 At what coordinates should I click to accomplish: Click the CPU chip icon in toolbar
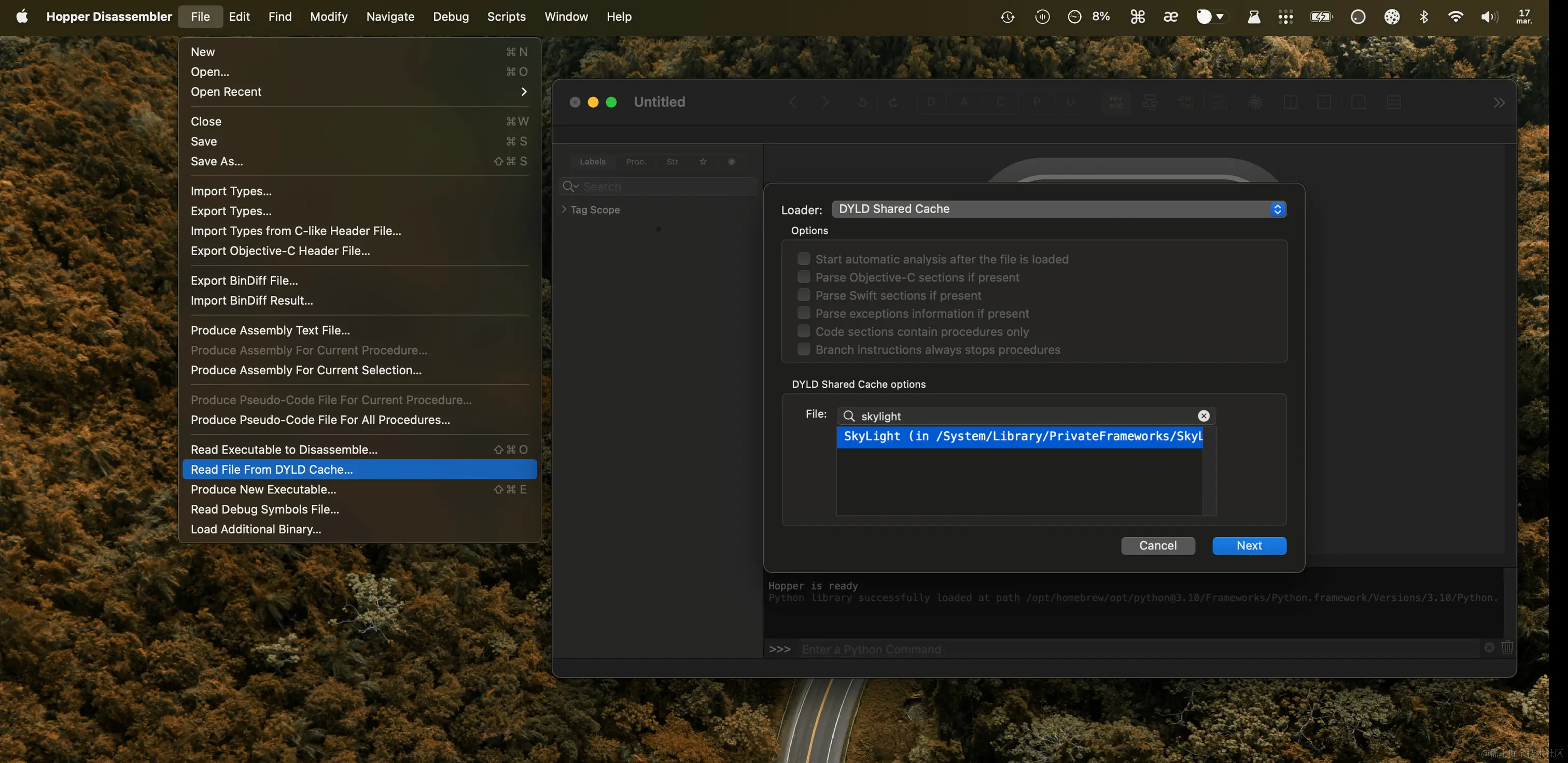point(1255,102)
